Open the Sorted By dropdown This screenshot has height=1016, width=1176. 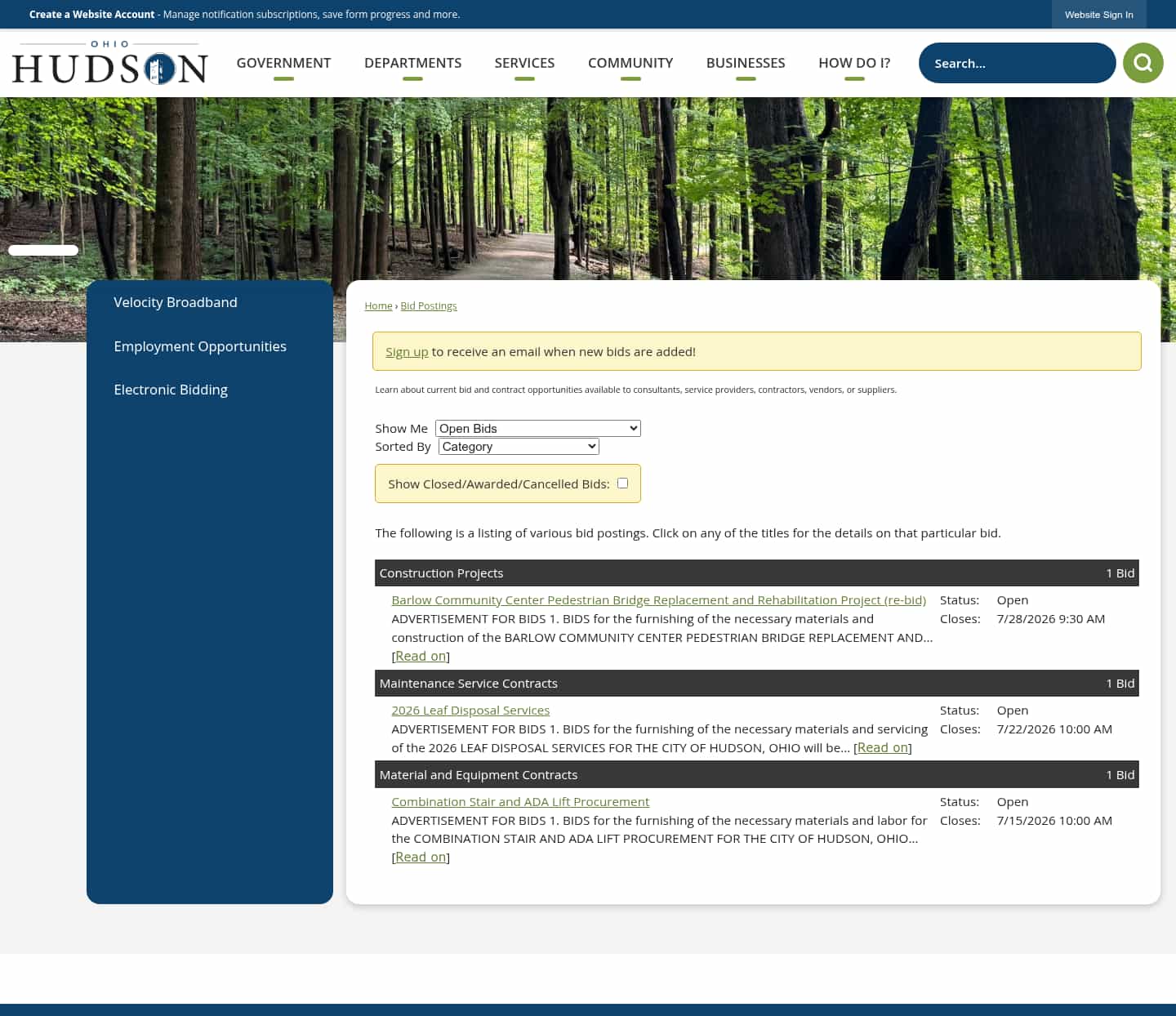[519, 447]
